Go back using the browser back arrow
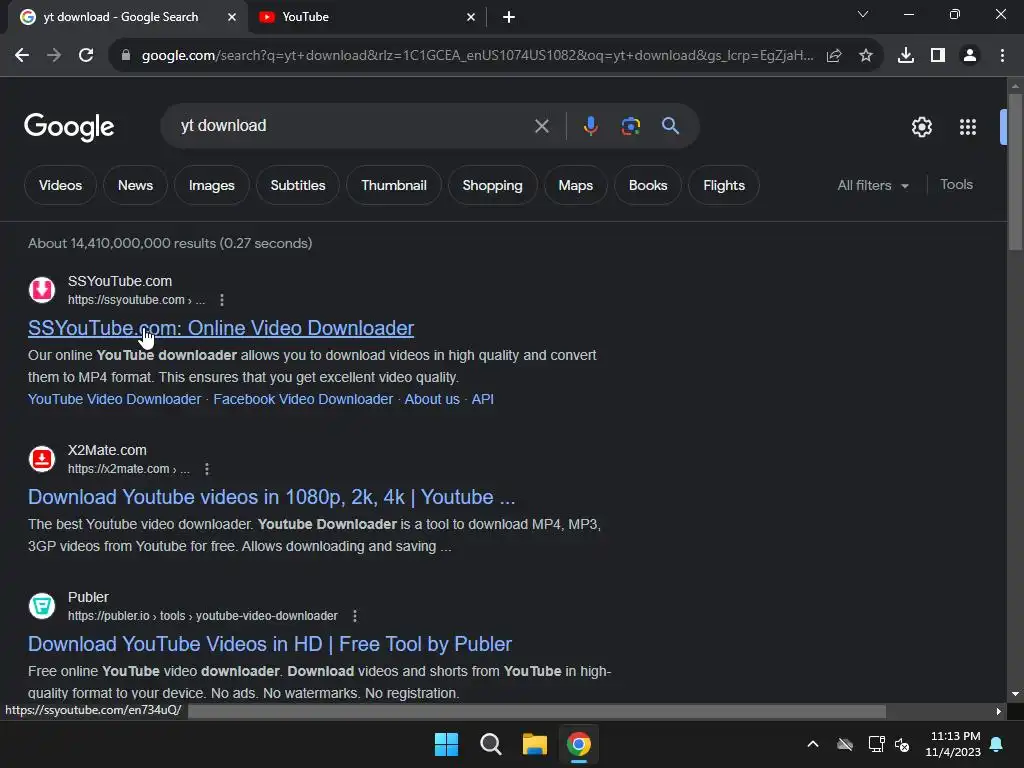Image resolution: width=1024 pixels, height=768 pixels. click(x=22, y=56)
